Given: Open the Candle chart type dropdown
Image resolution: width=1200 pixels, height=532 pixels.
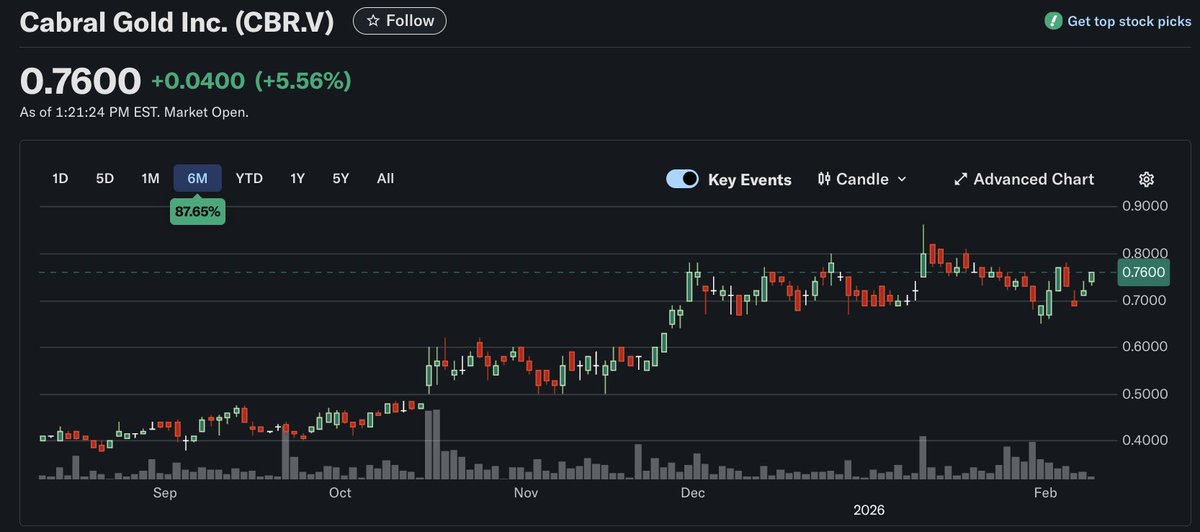Looking at the screenshot, I should [862, 179].
